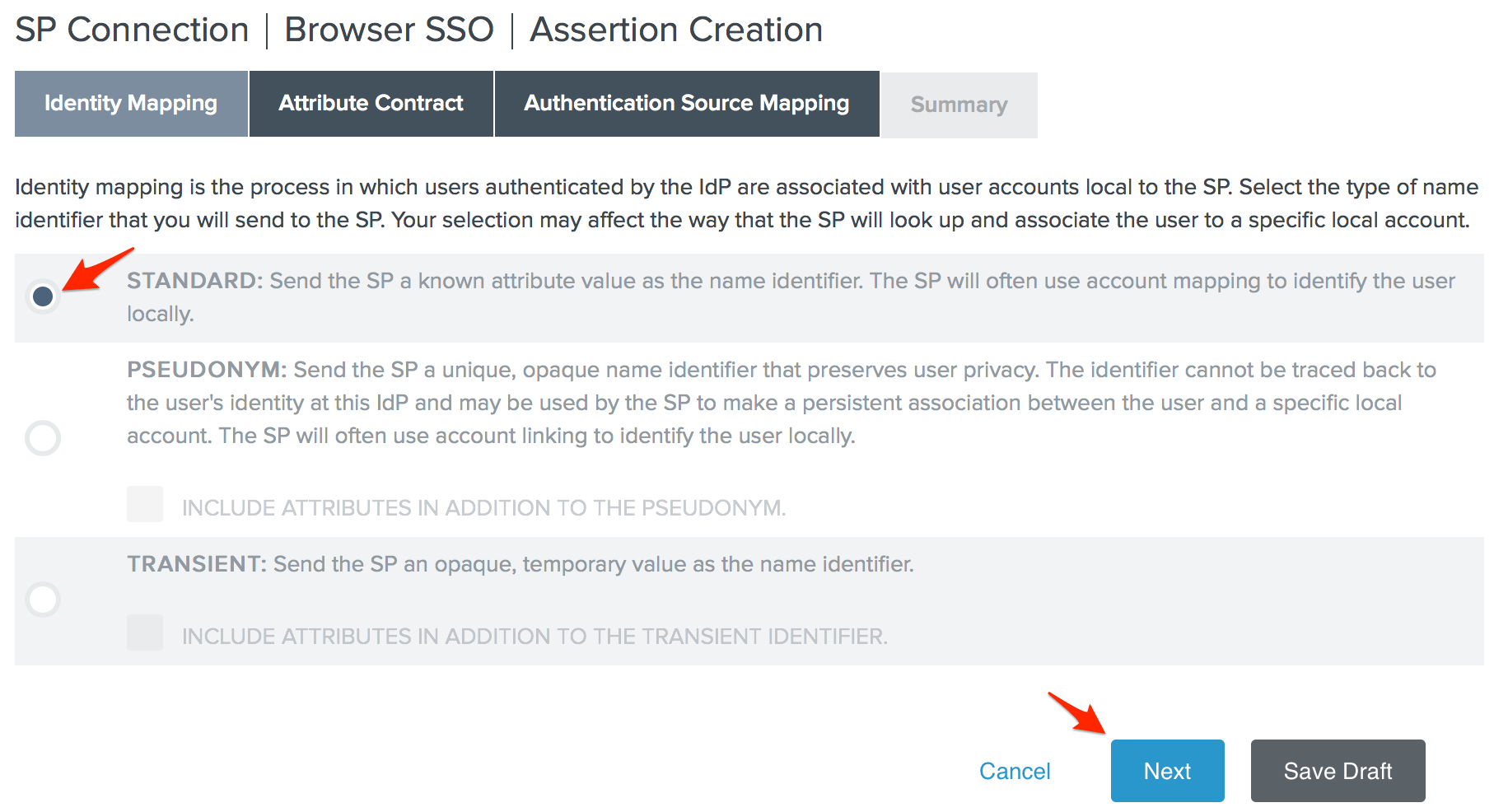Click the STANDARD option description text
Image resolution: width=1494 pixels, height=812 pixels.
pyautogui.click(x=791, y=296)
